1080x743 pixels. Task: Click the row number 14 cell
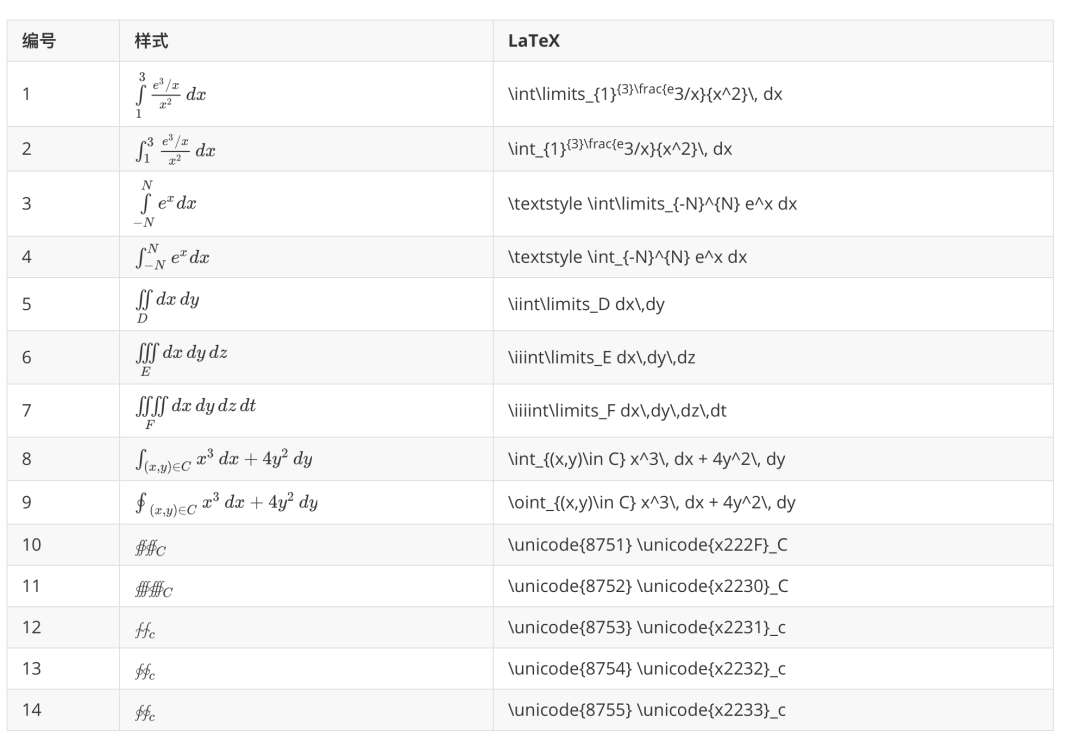click(x=63, y=710)
